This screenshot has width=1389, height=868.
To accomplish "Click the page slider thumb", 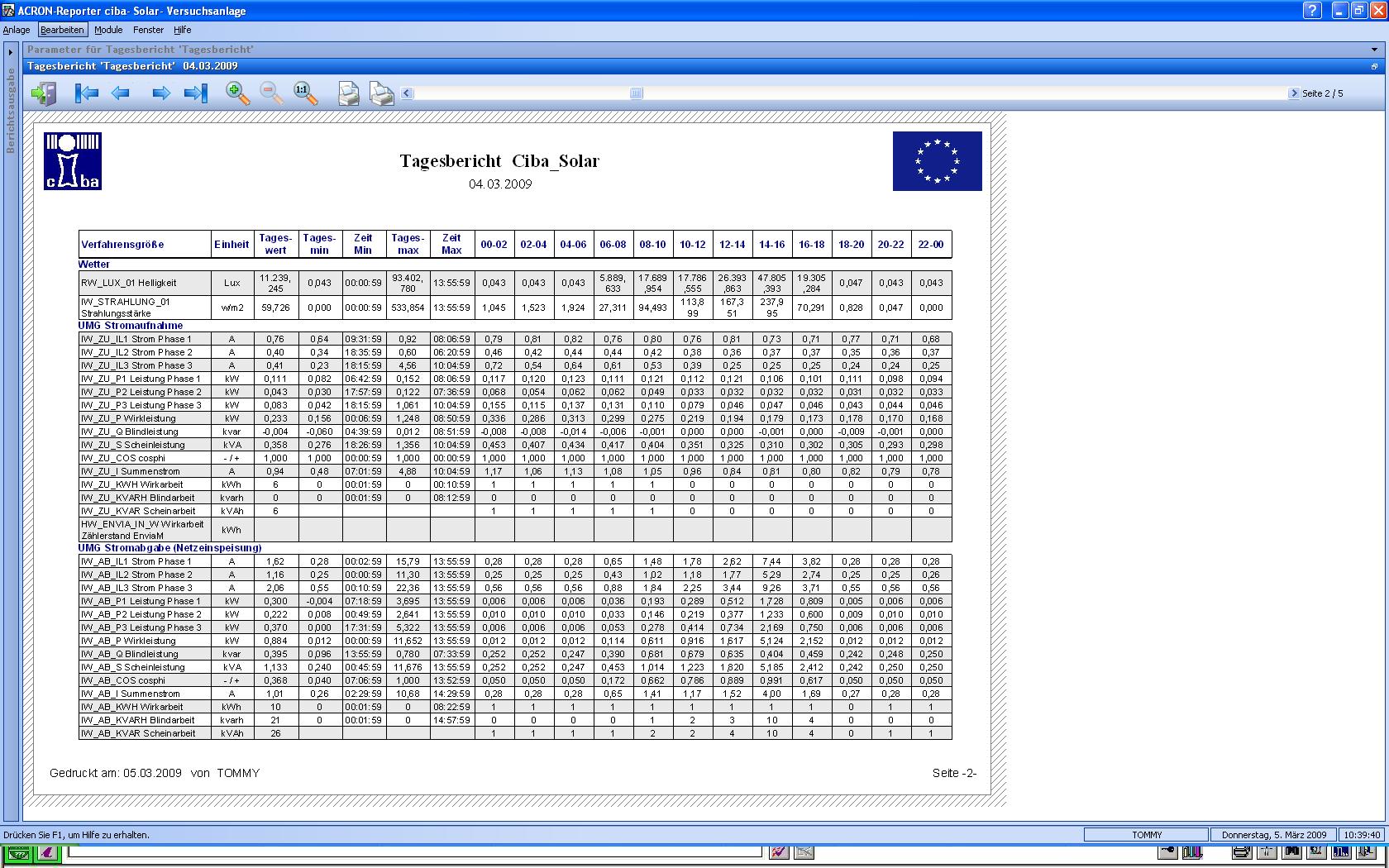I will click(x=636, y=93).
